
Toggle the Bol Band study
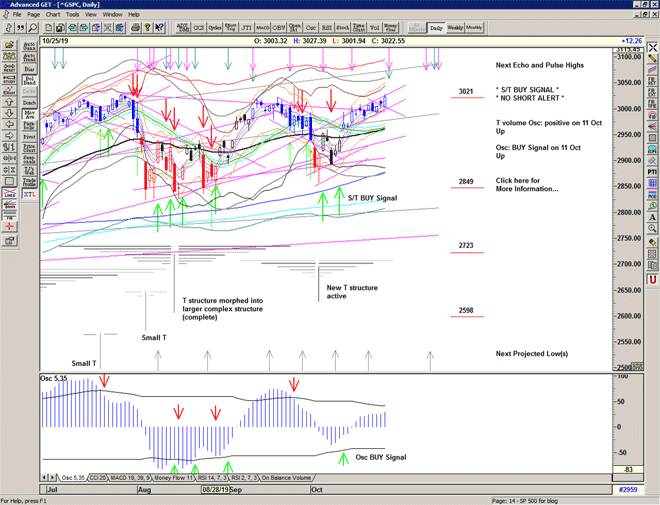[29, 80]
